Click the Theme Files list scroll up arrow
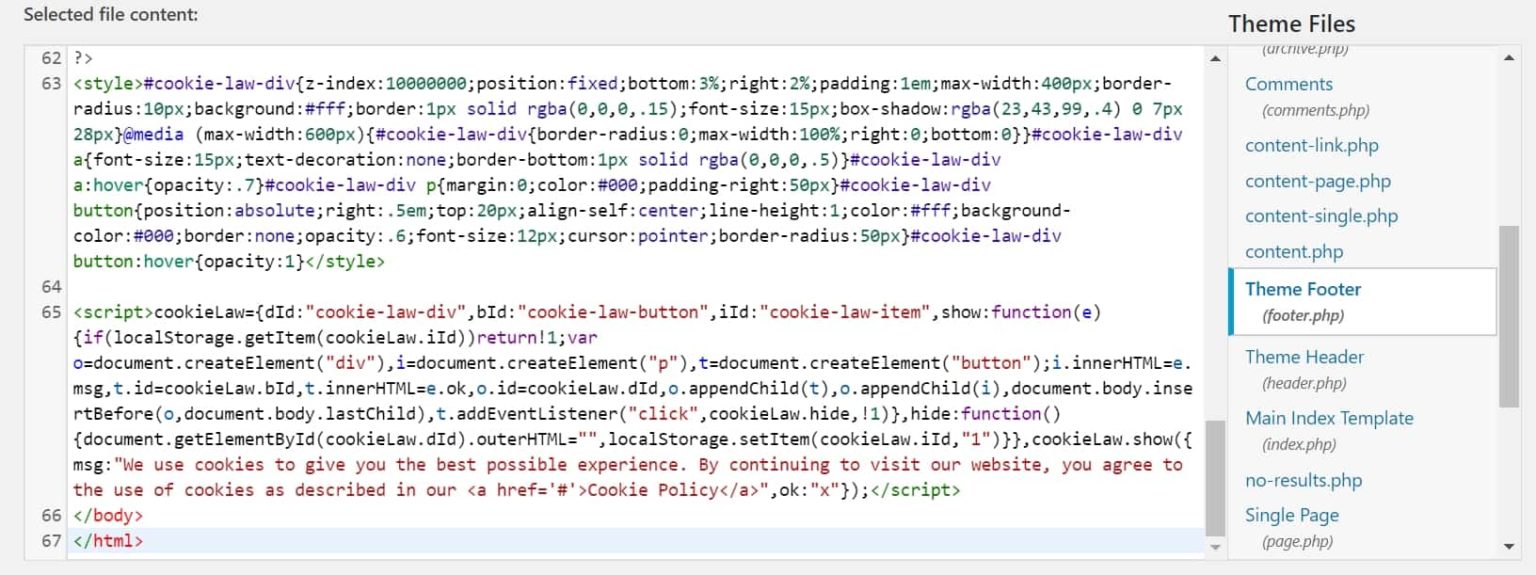Image resolution: width=1536 pixels, height=575 pixels. coord(1509,58)
